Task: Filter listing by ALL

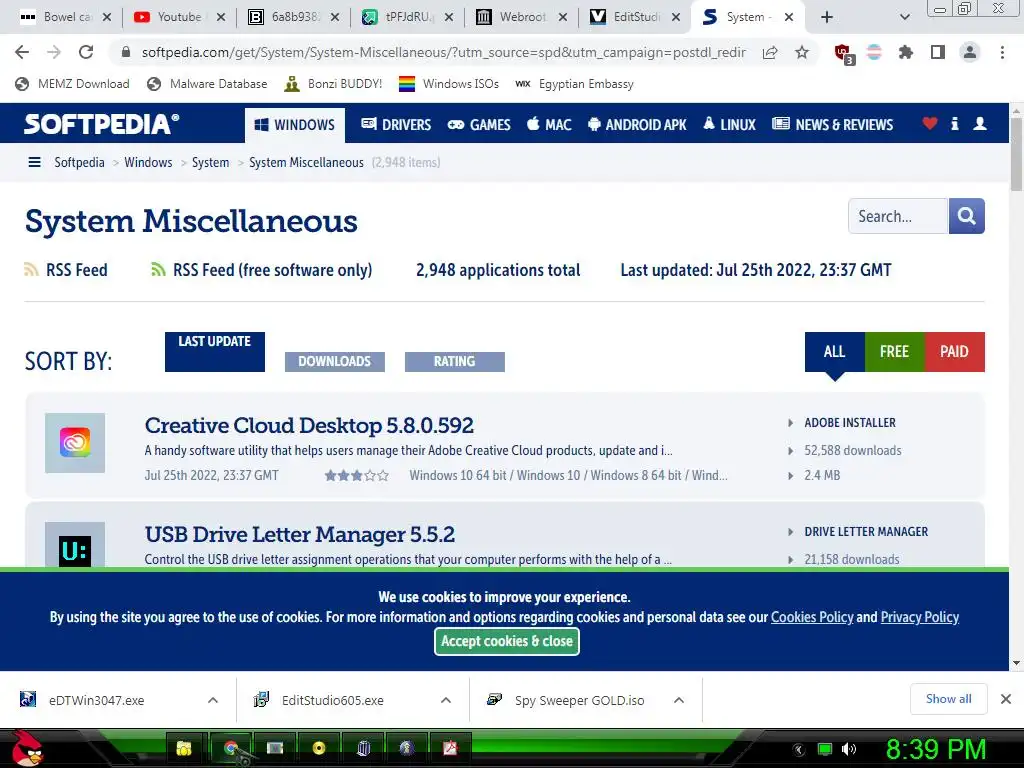Action: (x=835, y=351)
